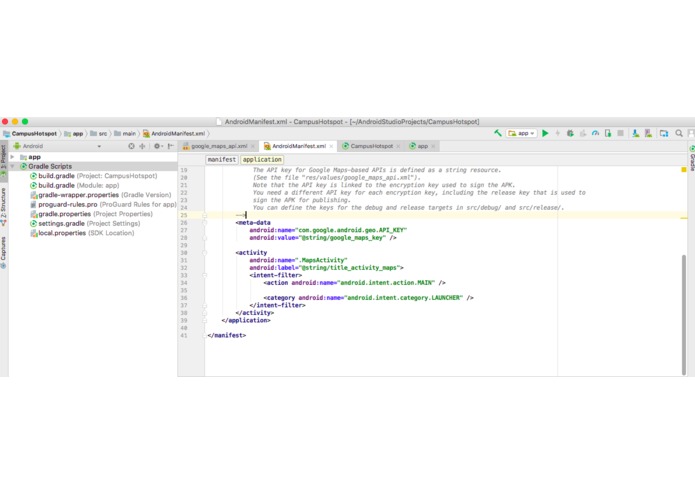Open the Project panel gear settings

158,146
